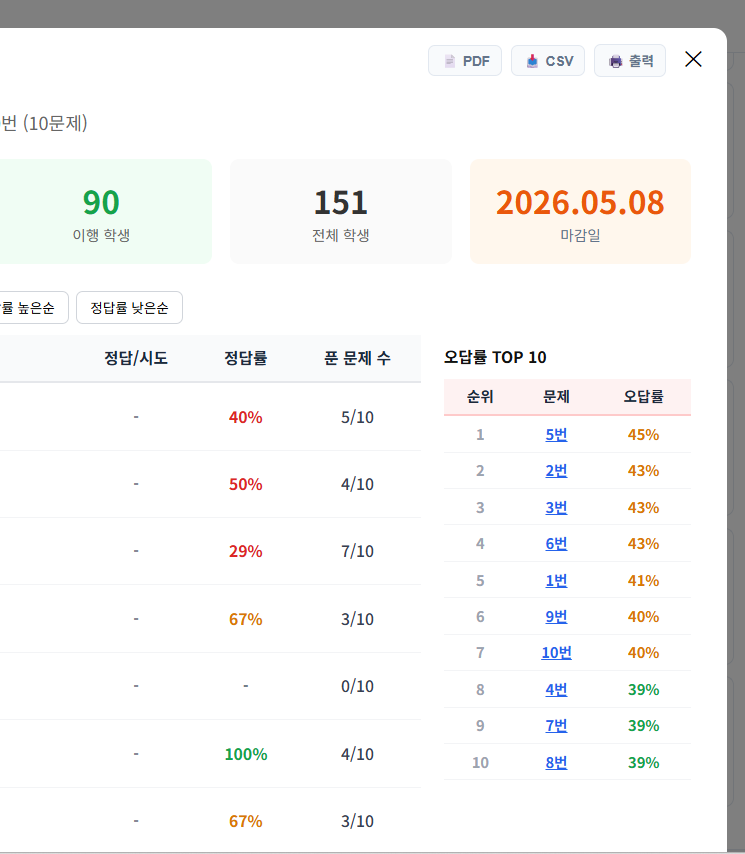Viewport: 745px width, 854px height.
Task: Open the 6번 problem link
Action: tap(556, 544)
